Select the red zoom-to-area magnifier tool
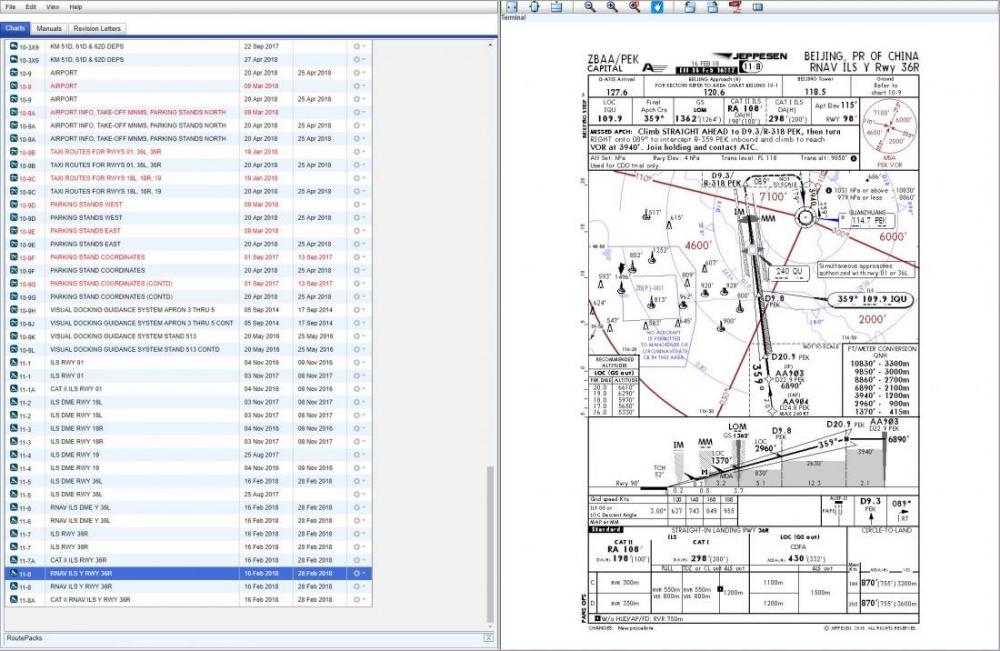Screen dimensions: 1000x651 pos(635,7)
